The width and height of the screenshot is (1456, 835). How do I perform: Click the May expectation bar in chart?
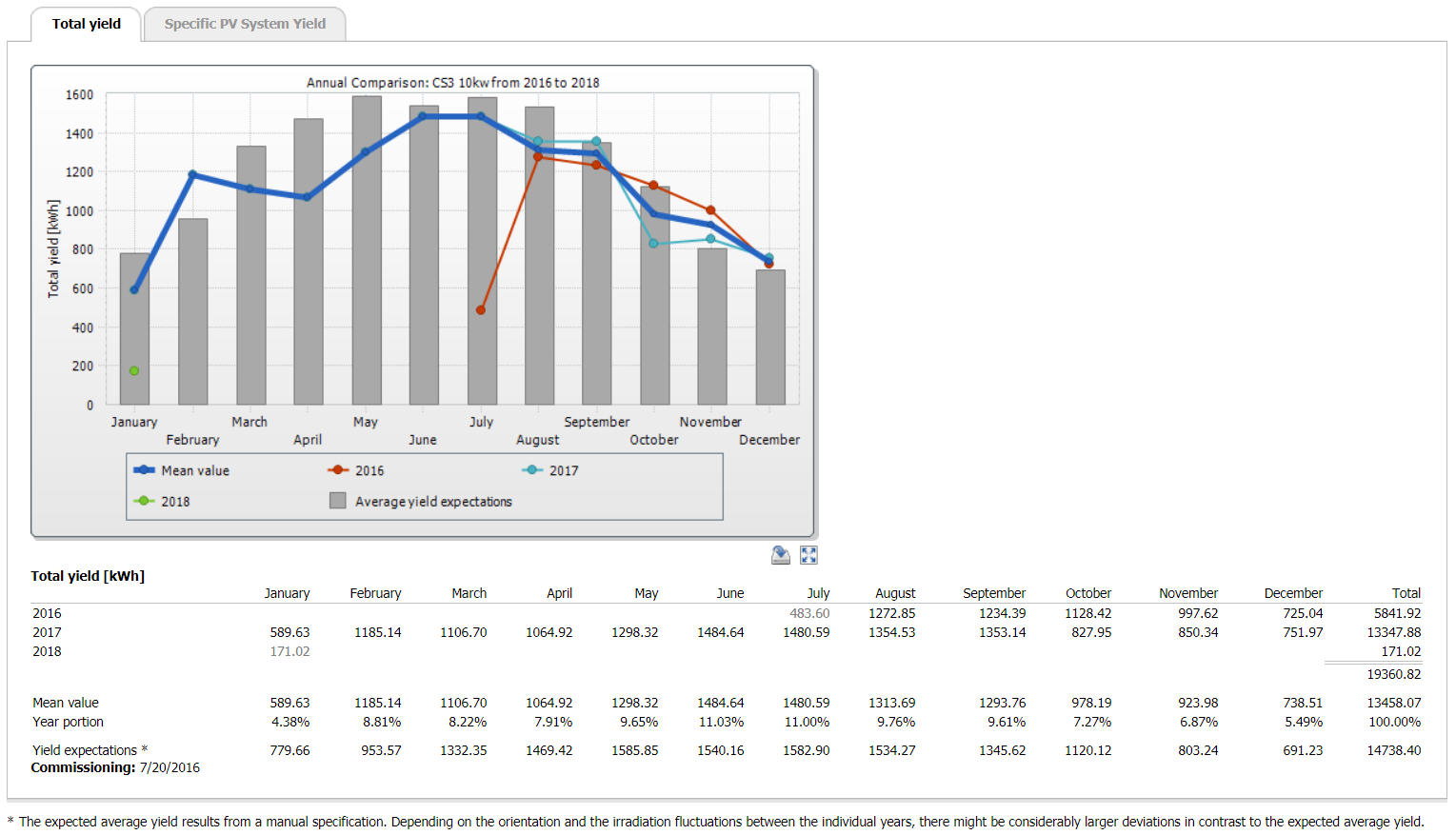coord(367,250)
